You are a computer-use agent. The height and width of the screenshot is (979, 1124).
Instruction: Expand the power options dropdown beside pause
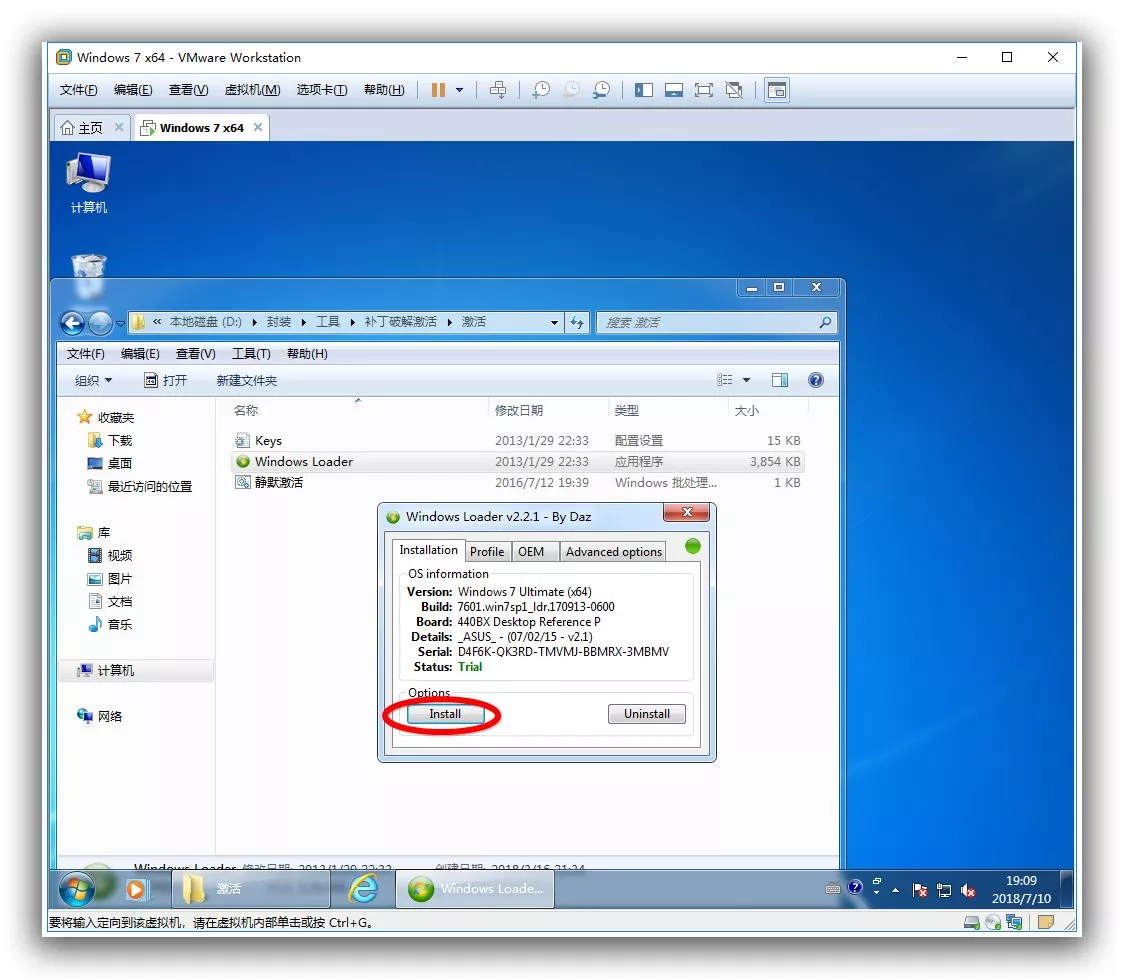tap(460, 90)
